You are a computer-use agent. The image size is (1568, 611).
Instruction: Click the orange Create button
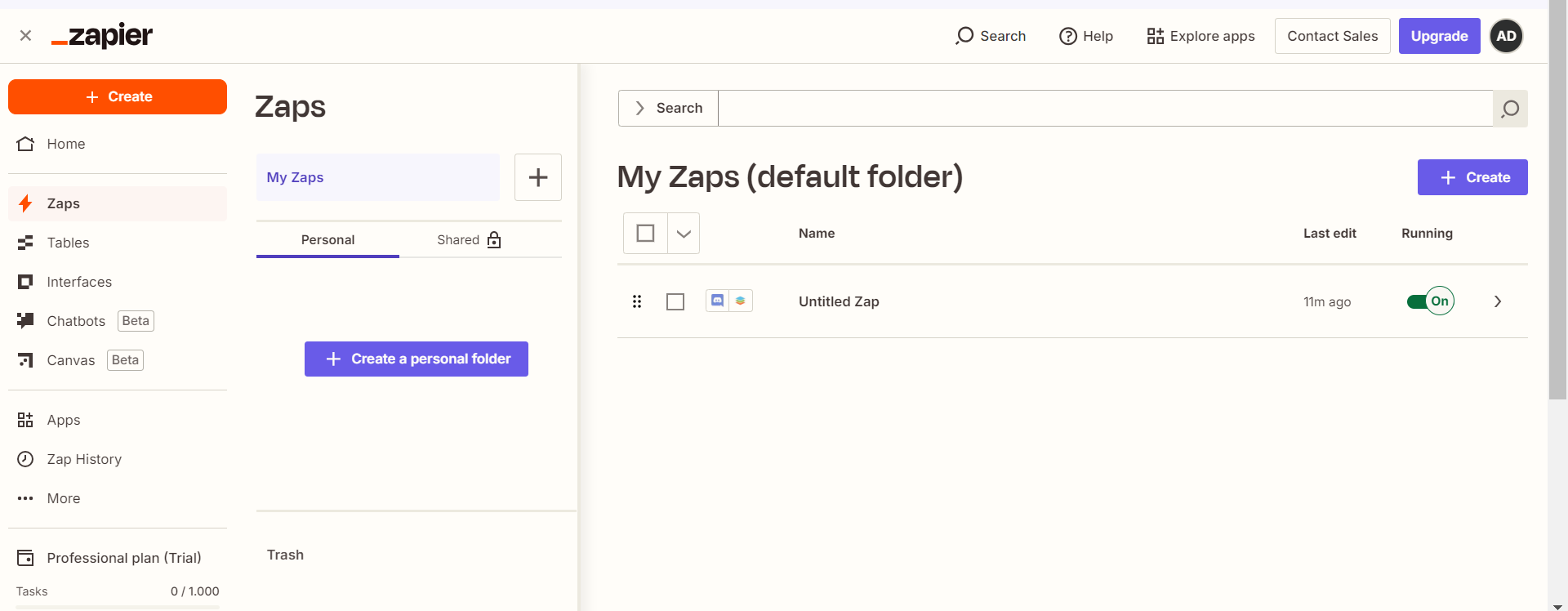(118, 96)
